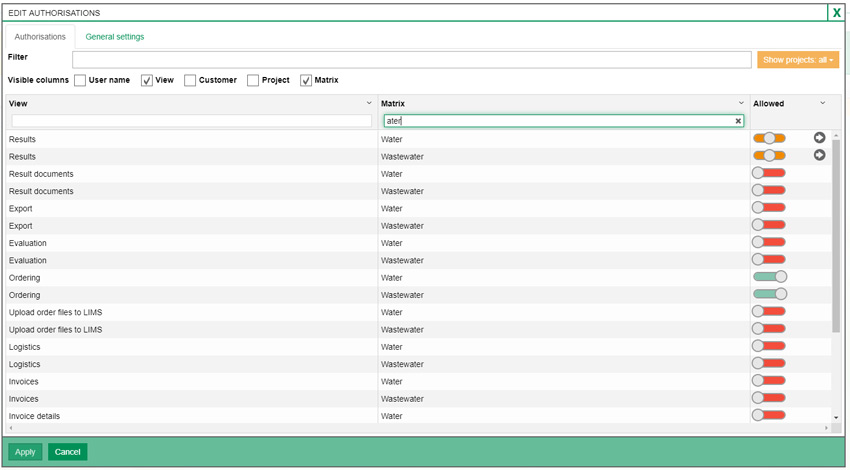Tick the Project column checkbox

(x=253, y=80)
